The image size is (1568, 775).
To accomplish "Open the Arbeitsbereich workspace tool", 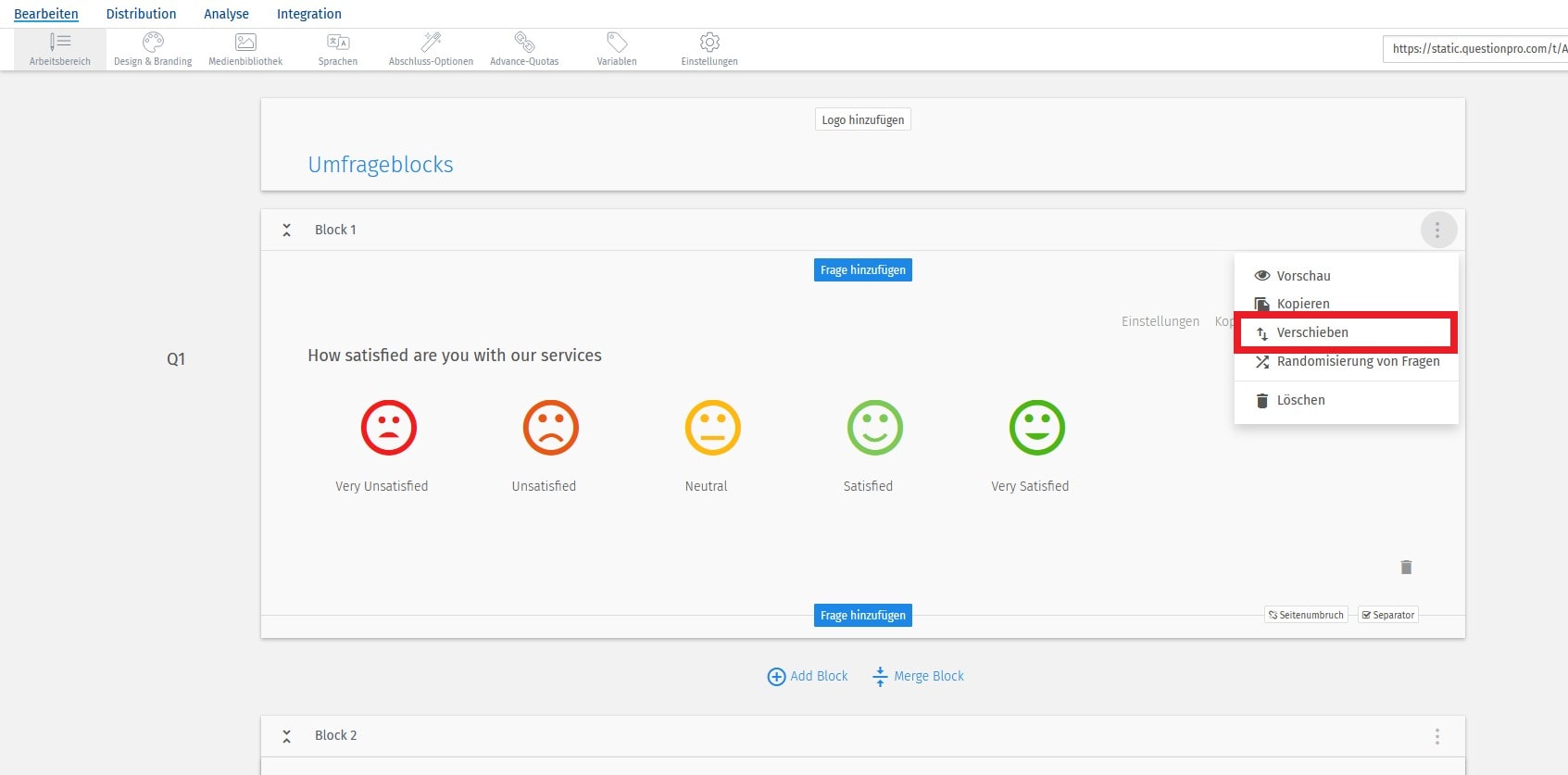I will coord(60,49).
